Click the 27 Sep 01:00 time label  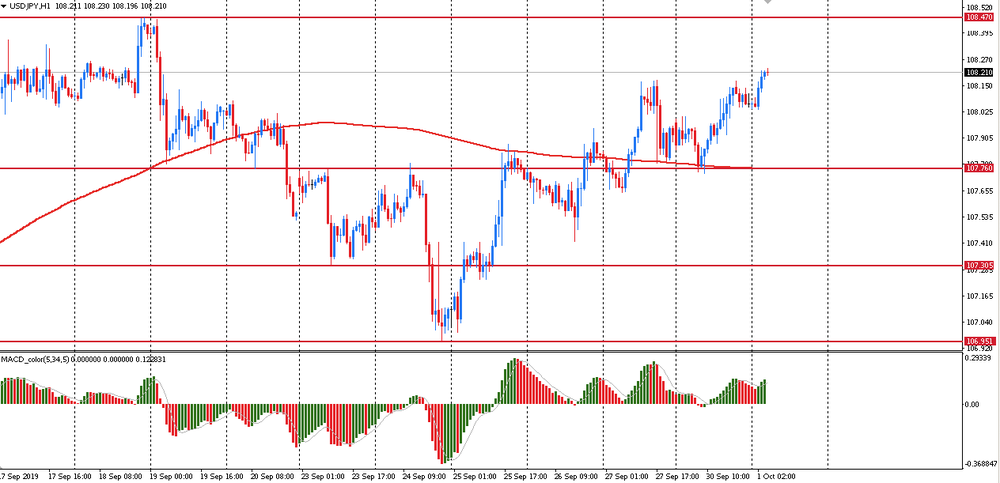tap(625, 477)
